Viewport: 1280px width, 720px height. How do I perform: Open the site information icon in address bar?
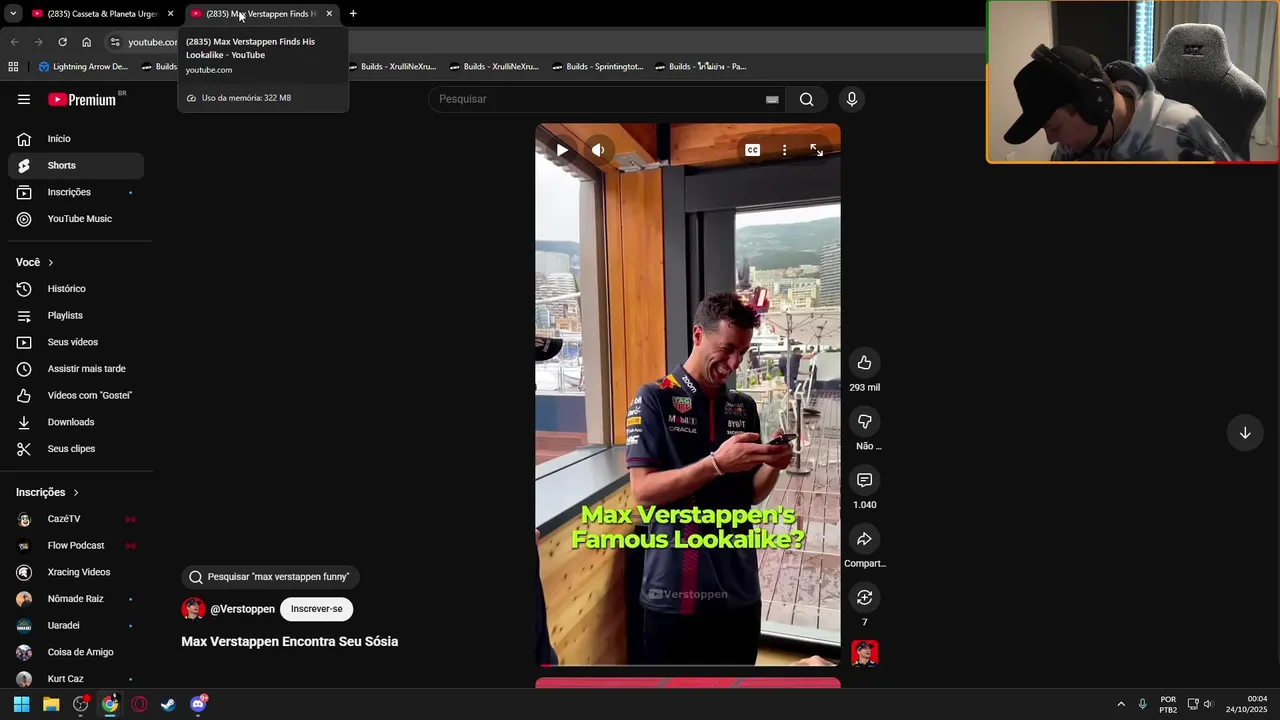[115, 42]
